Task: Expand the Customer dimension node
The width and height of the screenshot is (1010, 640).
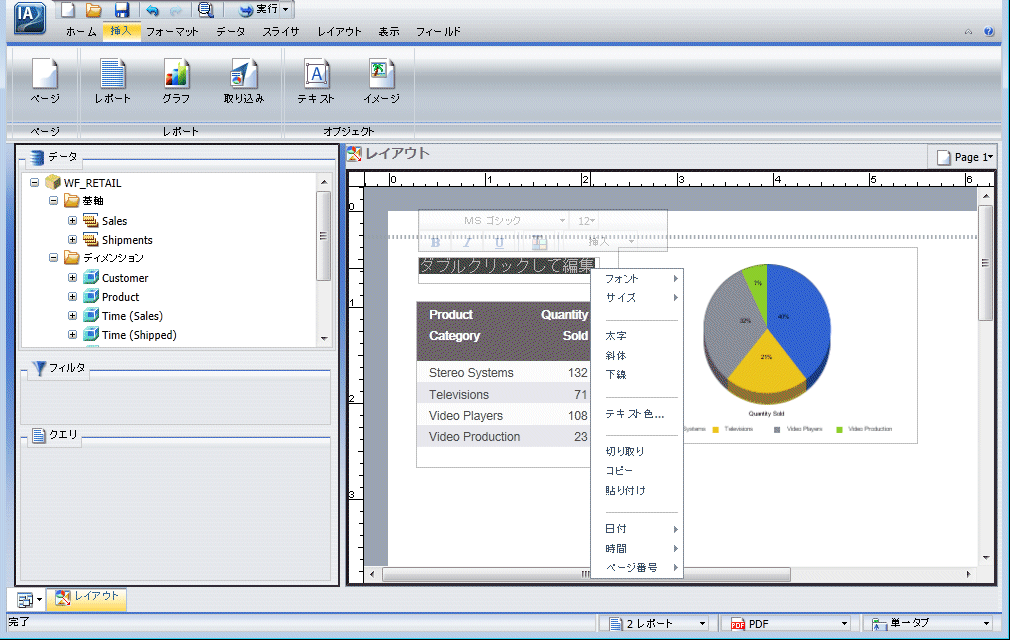Action: pos(72,278)
